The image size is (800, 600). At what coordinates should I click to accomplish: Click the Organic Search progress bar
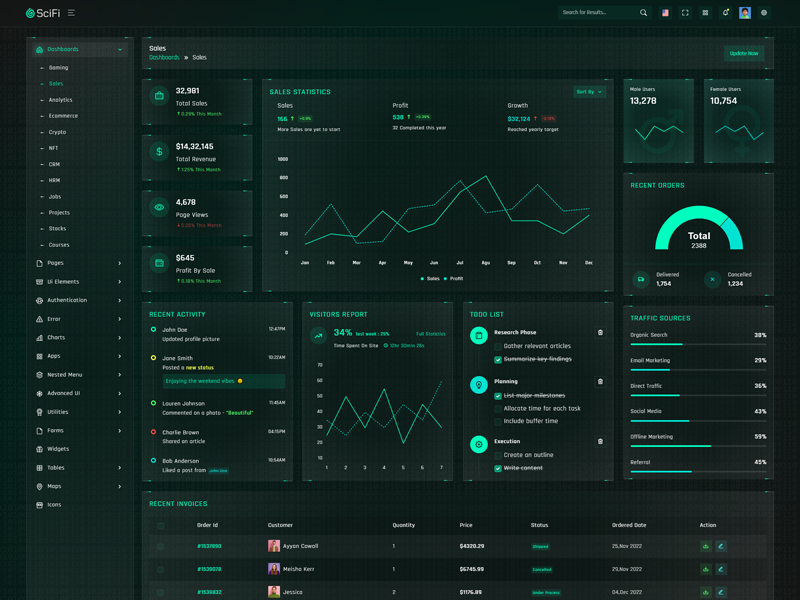(x=698, y=344)
